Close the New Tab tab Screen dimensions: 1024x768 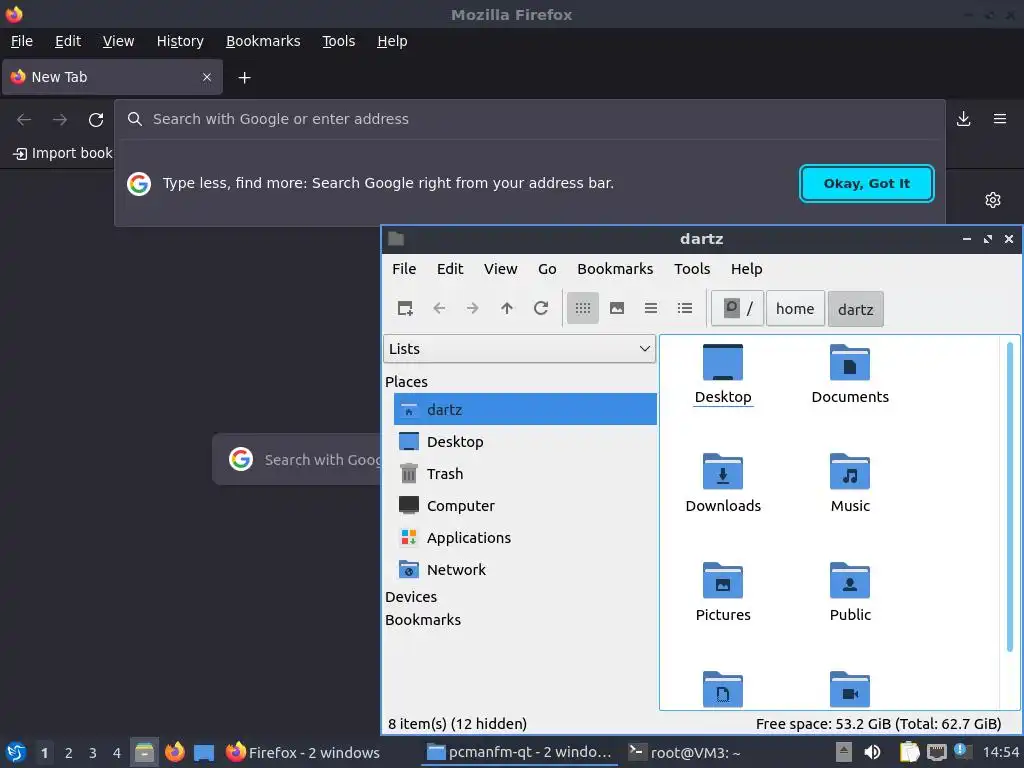(x=207, y=77)
